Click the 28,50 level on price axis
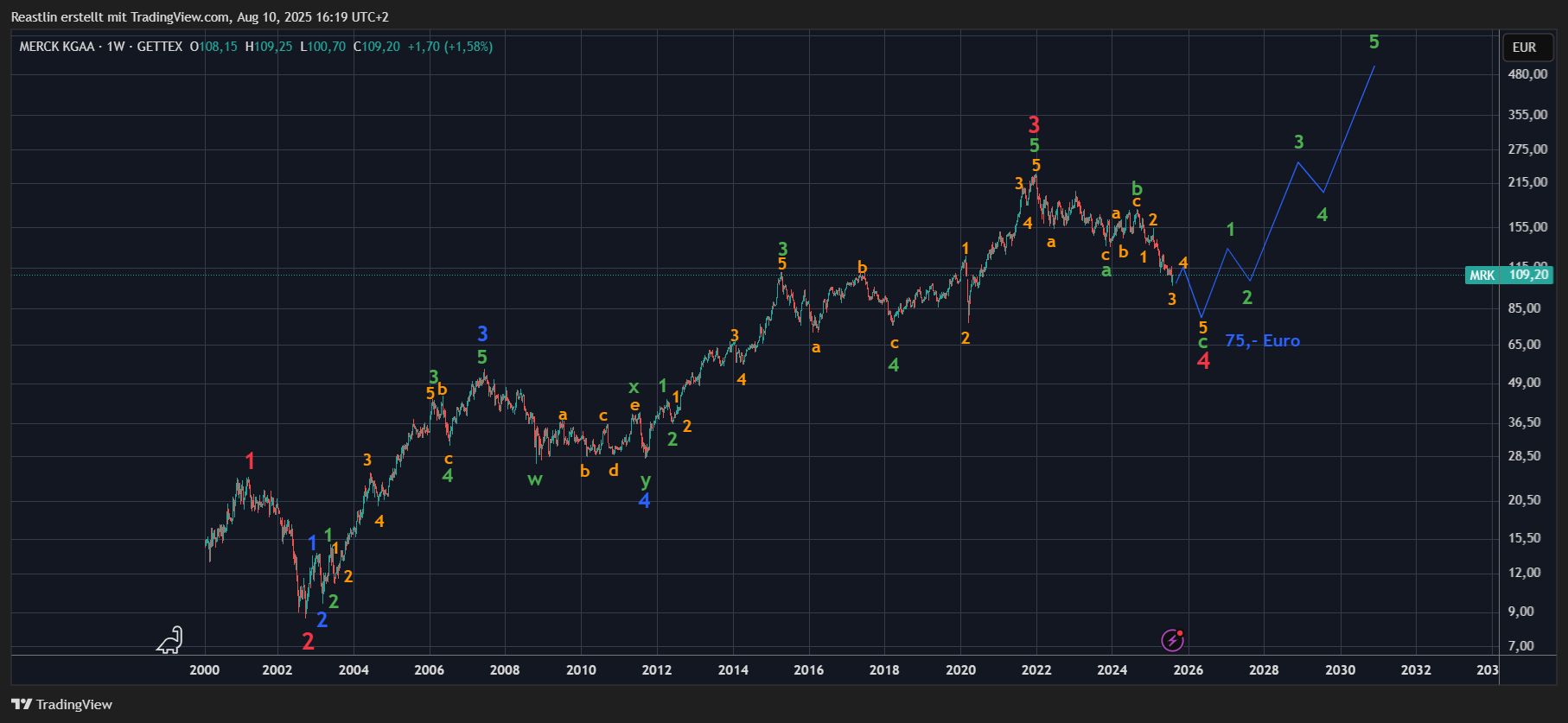This screenshot has width=1568, height=723. (1524, 455)
